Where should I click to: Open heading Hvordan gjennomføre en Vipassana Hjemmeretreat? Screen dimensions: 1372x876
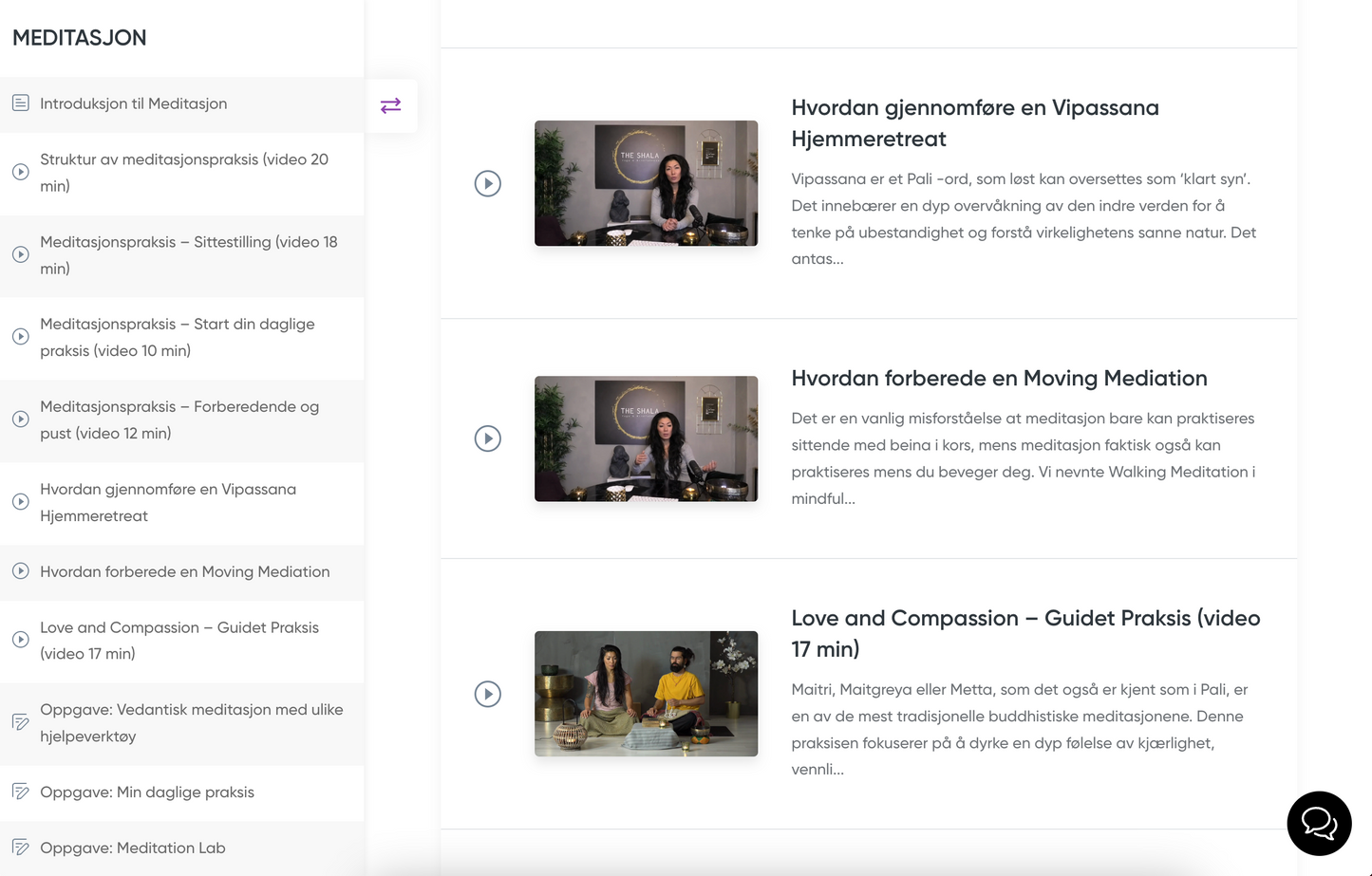click(974, 122)
